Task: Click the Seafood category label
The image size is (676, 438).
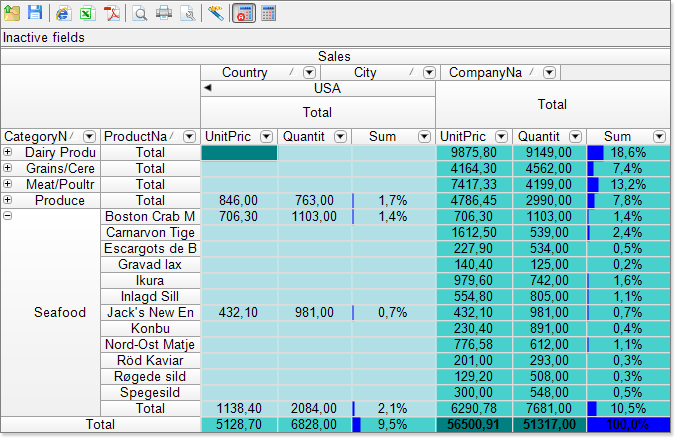Action: coord(60,312)
